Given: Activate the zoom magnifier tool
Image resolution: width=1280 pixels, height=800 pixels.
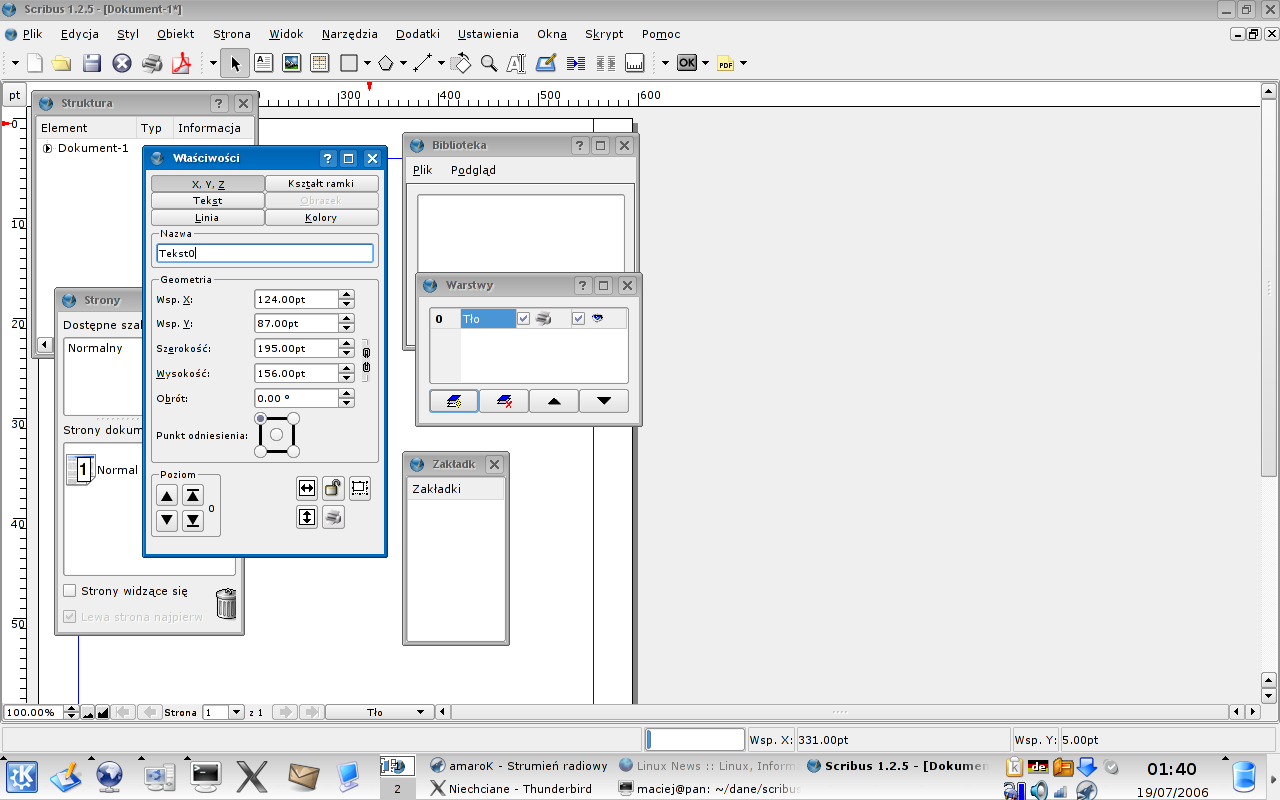Looking at the screenshot, I should coord(489,63).
